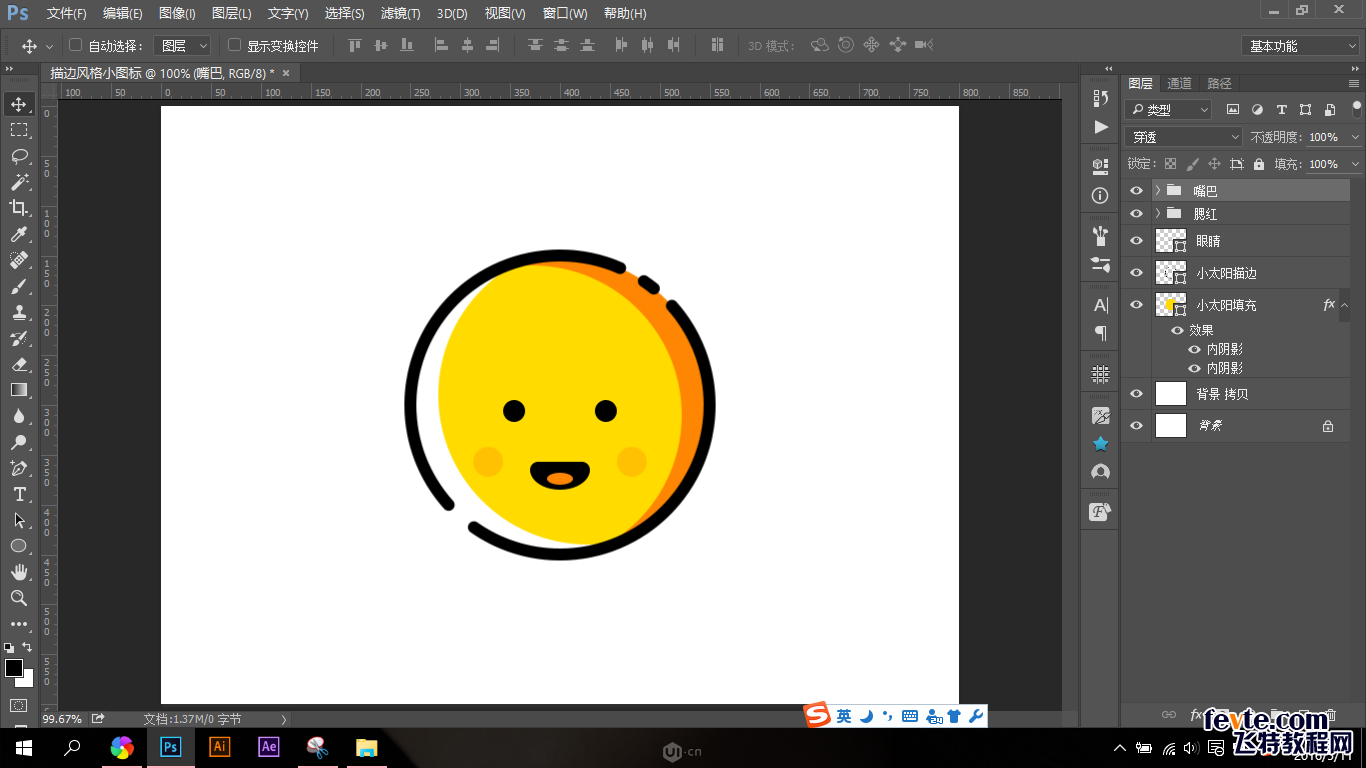The image size is (1366, 768).
Task: Select the Lasso tool
Action: click(x=19, y=156)
